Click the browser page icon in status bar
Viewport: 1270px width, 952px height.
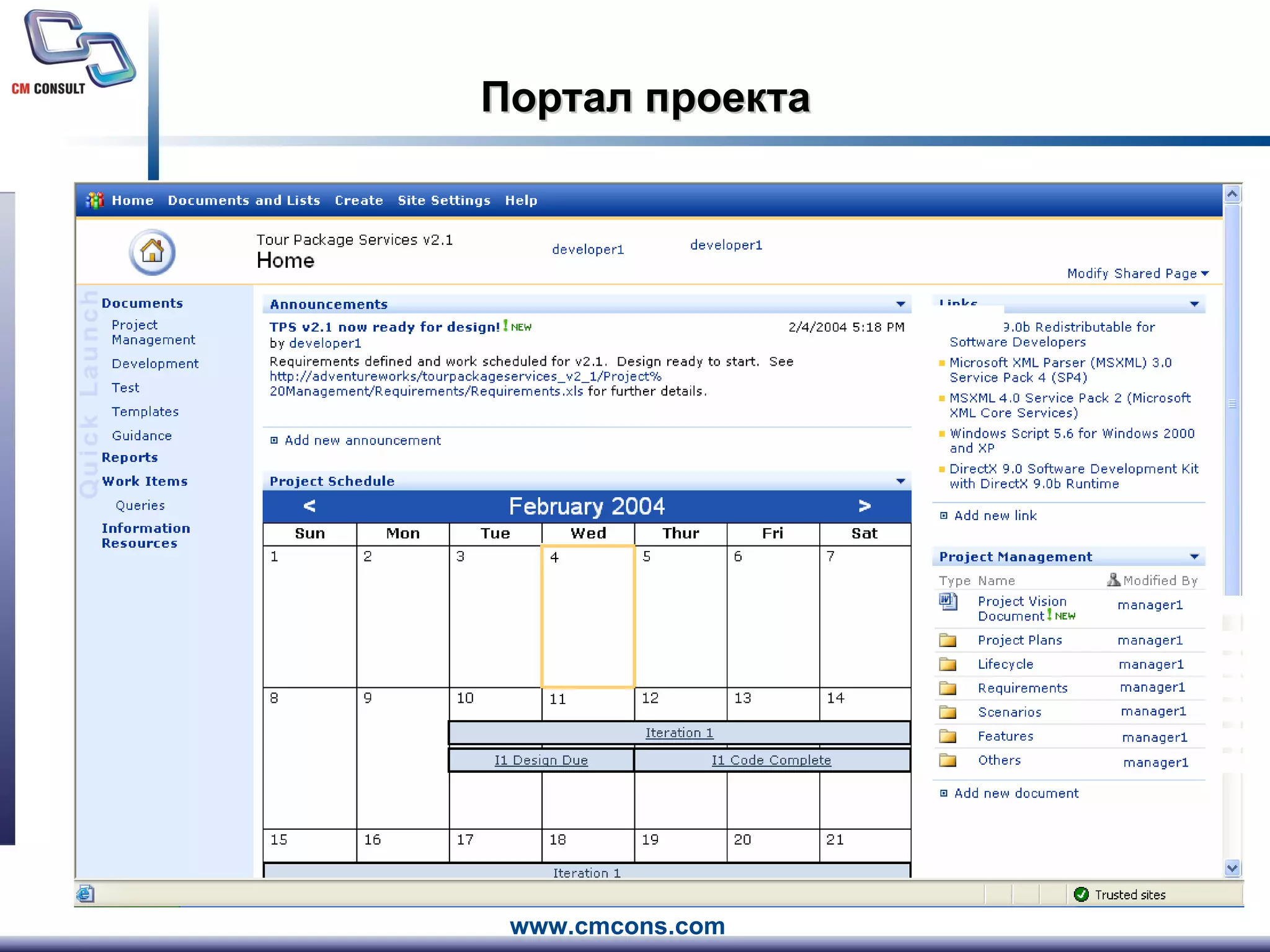[x=86, y=894]
